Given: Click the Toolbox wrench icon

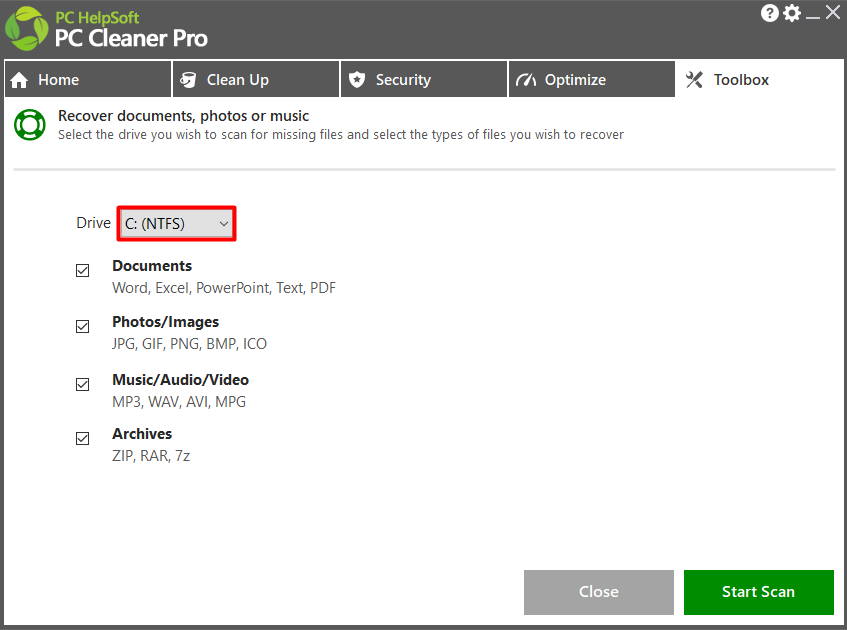Looking at the screenshot, I should click(694, 80).
